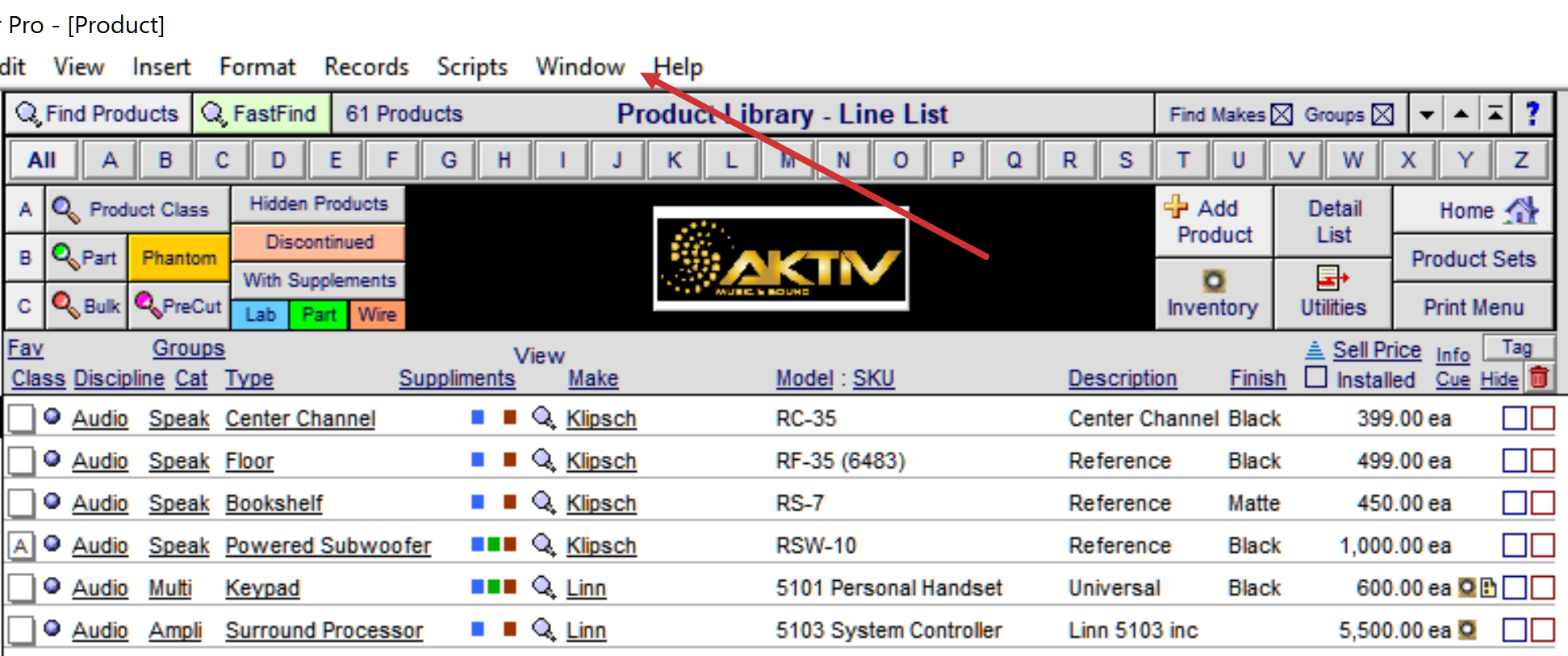The width and height of the screenshot is (1568, 656).
Task: Filter products by letter K
Action: pos(674,160)
